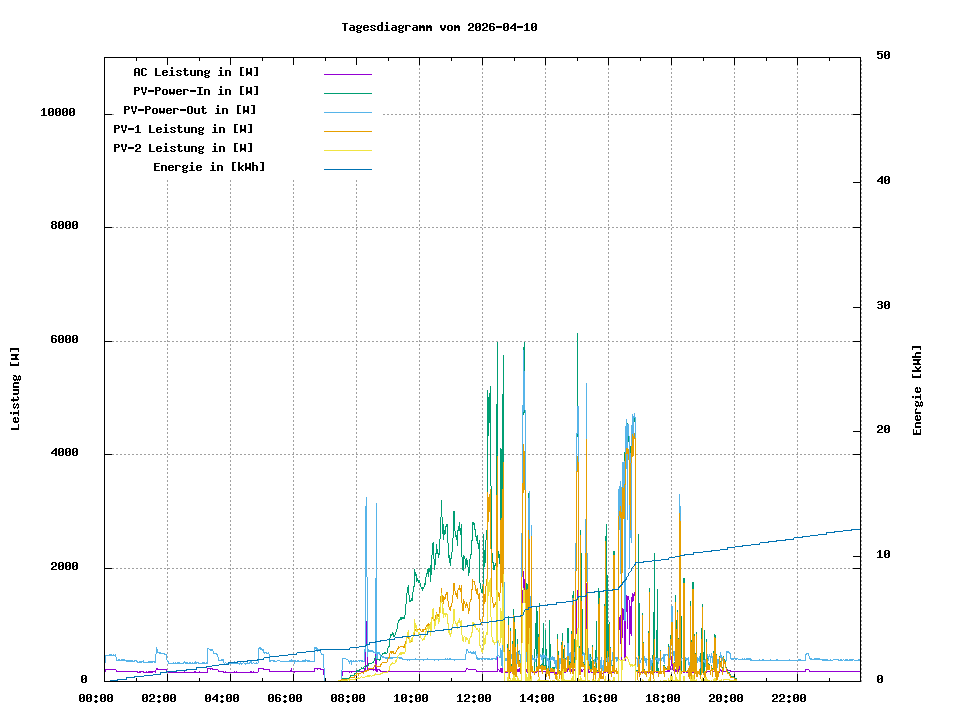
Task: Click the 20:00 tick on time axis
Action: pos(726,698)
